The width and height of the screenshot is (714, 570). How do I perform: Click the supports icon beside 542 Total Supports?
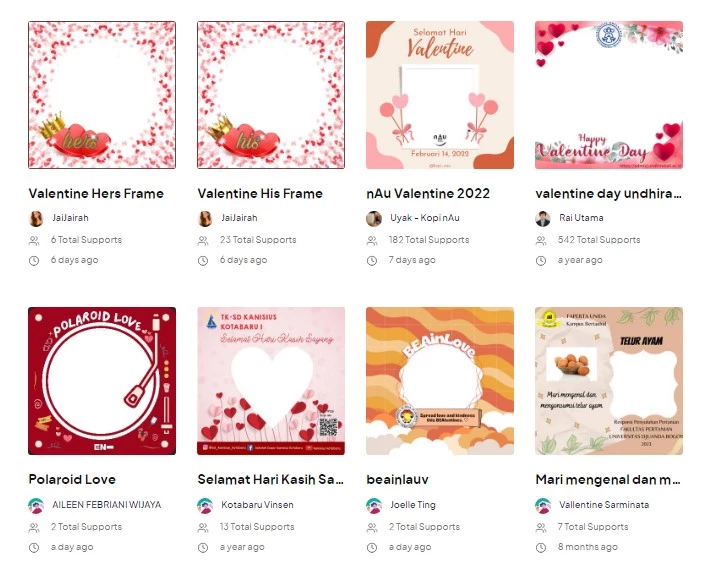(541, 240)
